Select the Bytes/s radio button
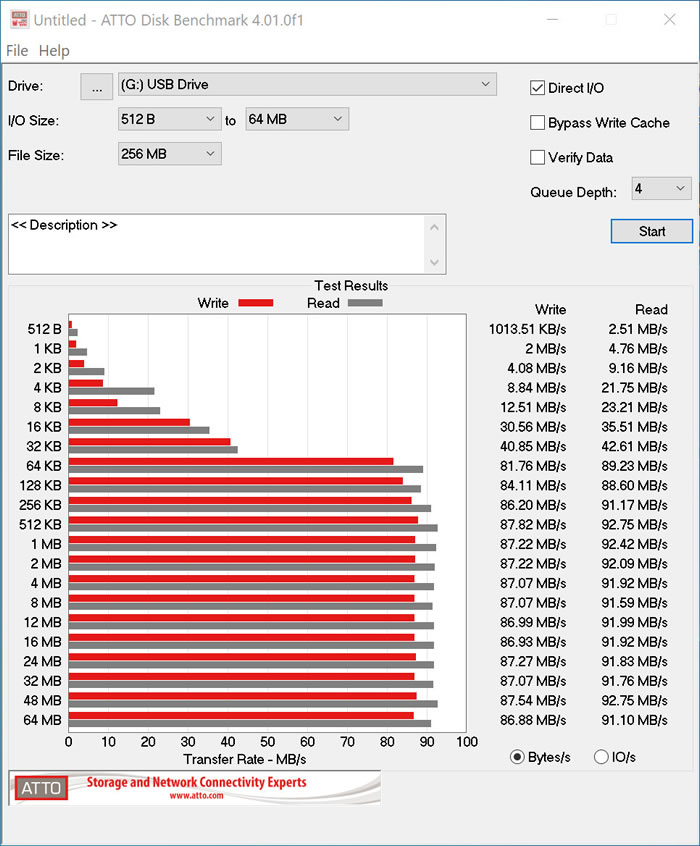Image resolution: width=700 pixels, height=846 pixels. [x=517, y=757]
